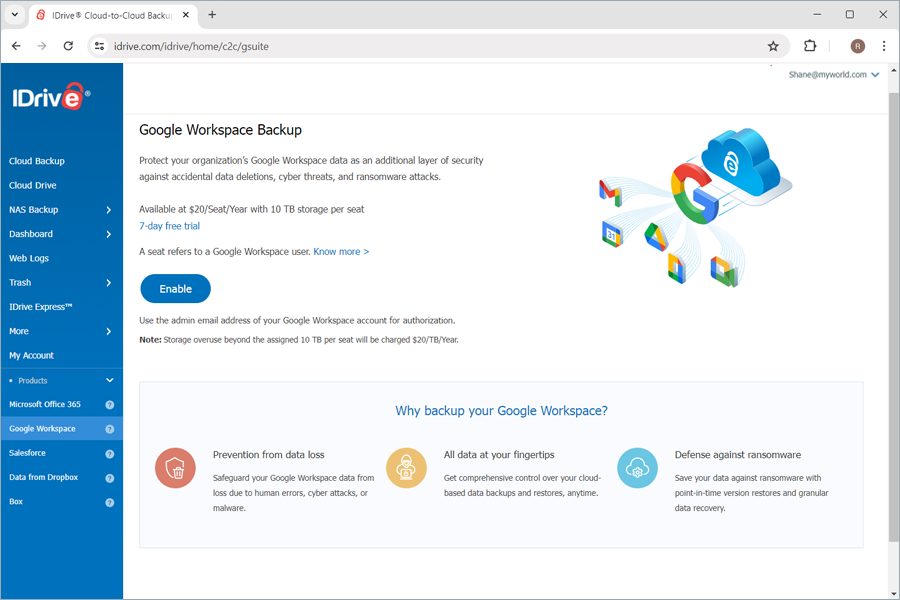Click the Google Calendar icon in the illustration

[612, 234]
